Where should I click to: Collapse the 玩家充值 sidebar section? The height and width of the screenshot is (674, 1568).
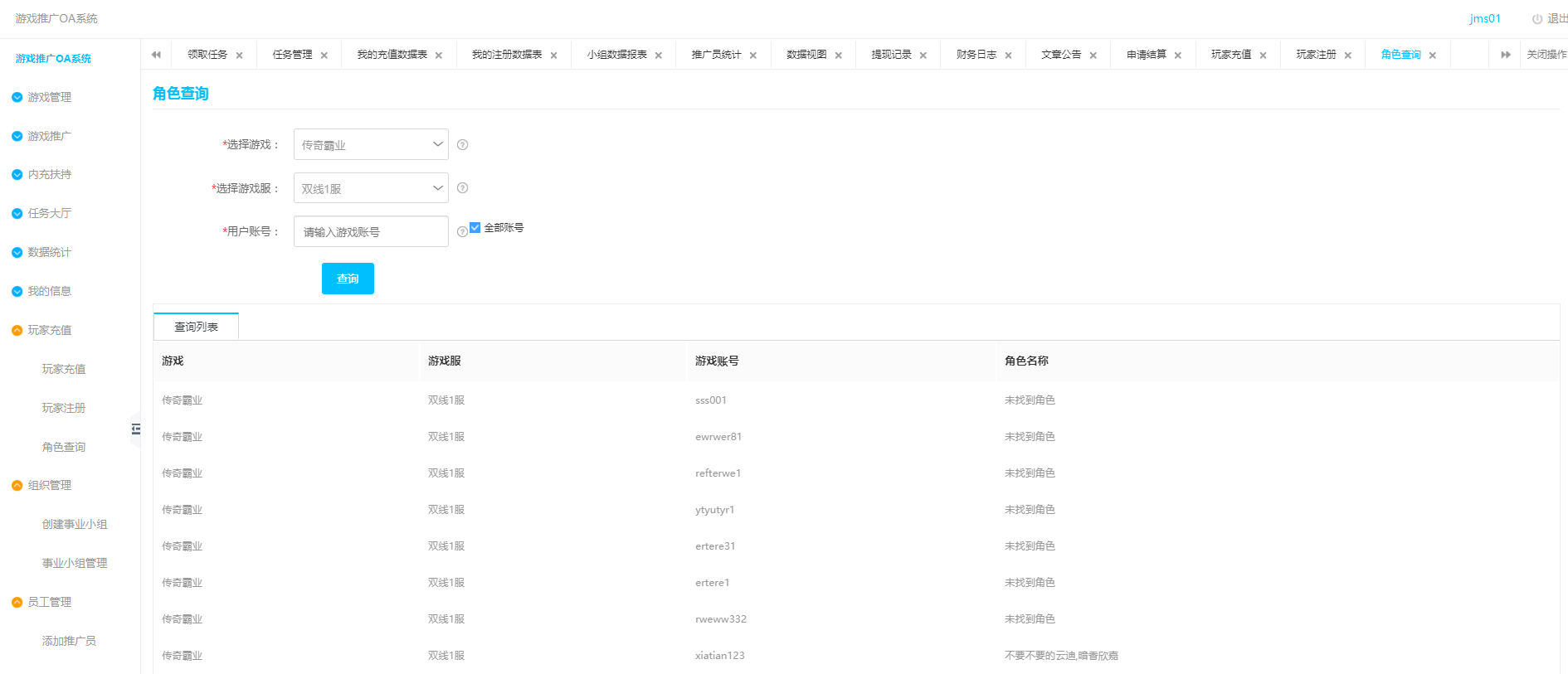[49, 330]
